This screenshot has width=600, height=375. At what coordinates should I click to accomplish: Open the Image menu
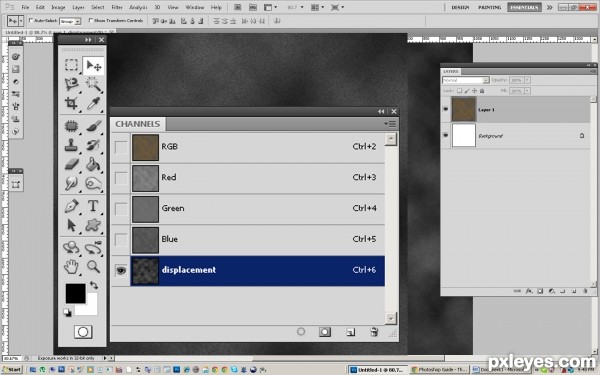pyautogui.click(x=58, y=7)
